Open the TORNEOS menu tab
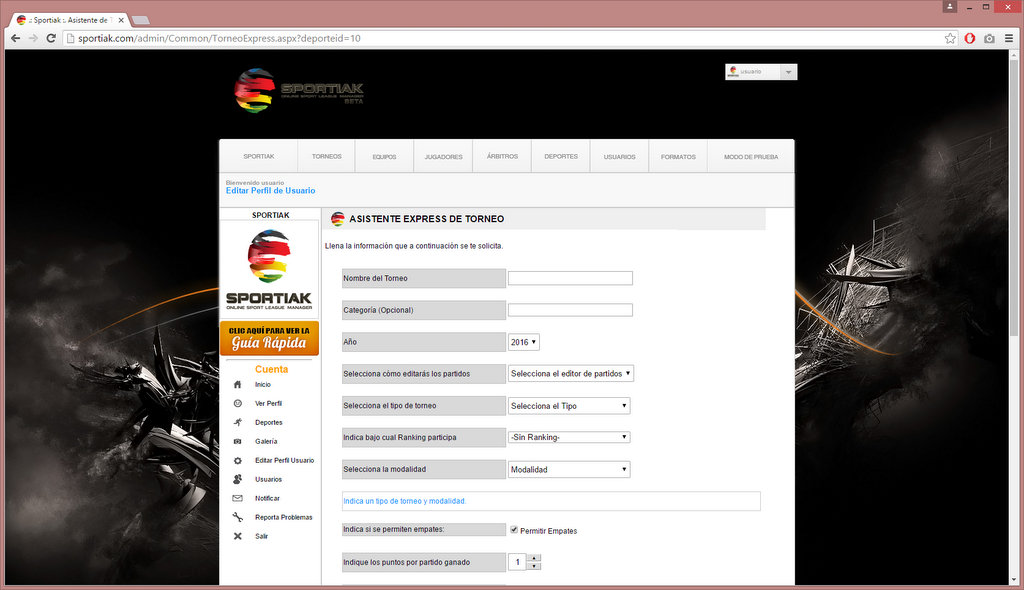Screen dimensions: 1024x590 [326, 157]
